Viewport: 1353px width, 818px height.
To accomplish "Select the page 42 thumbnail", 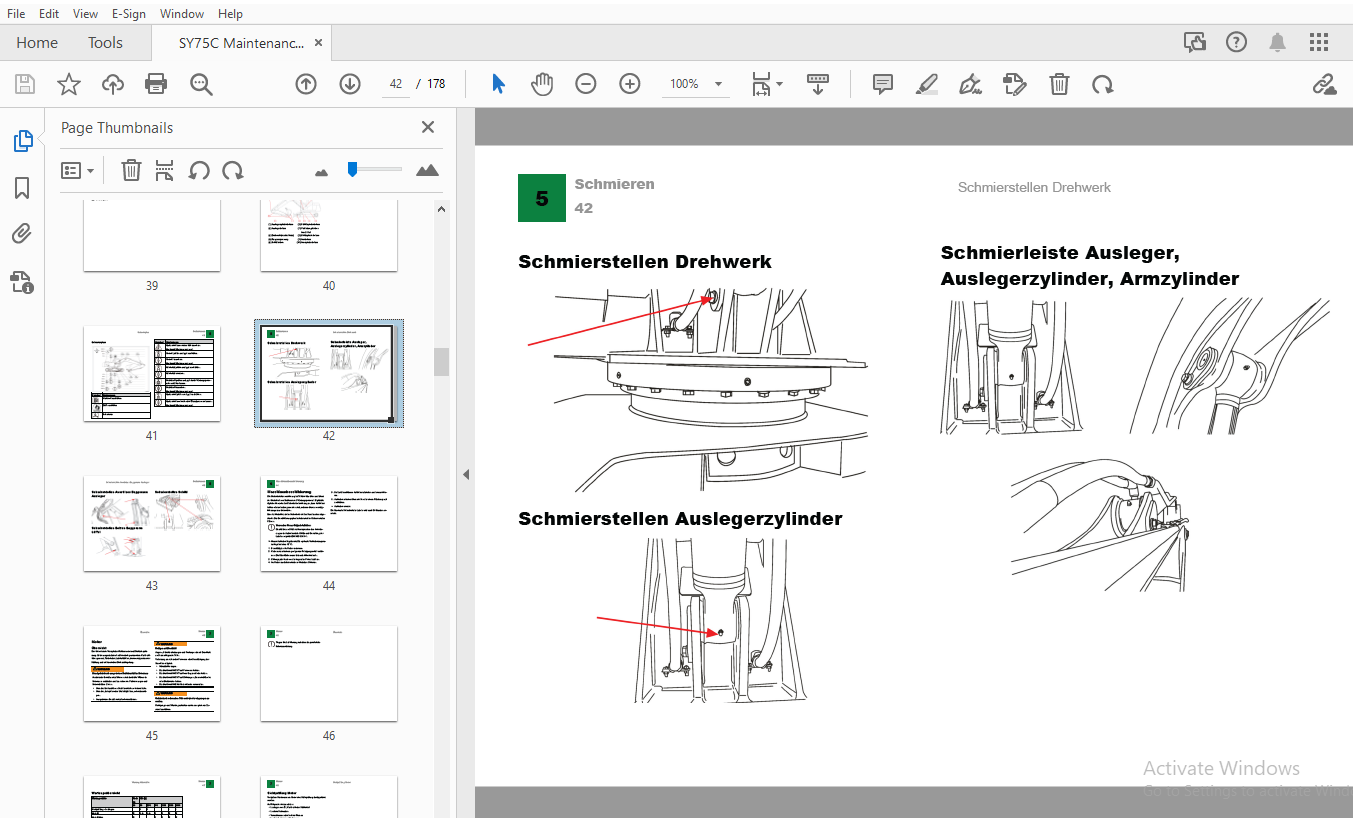I will tap(329, 373).
